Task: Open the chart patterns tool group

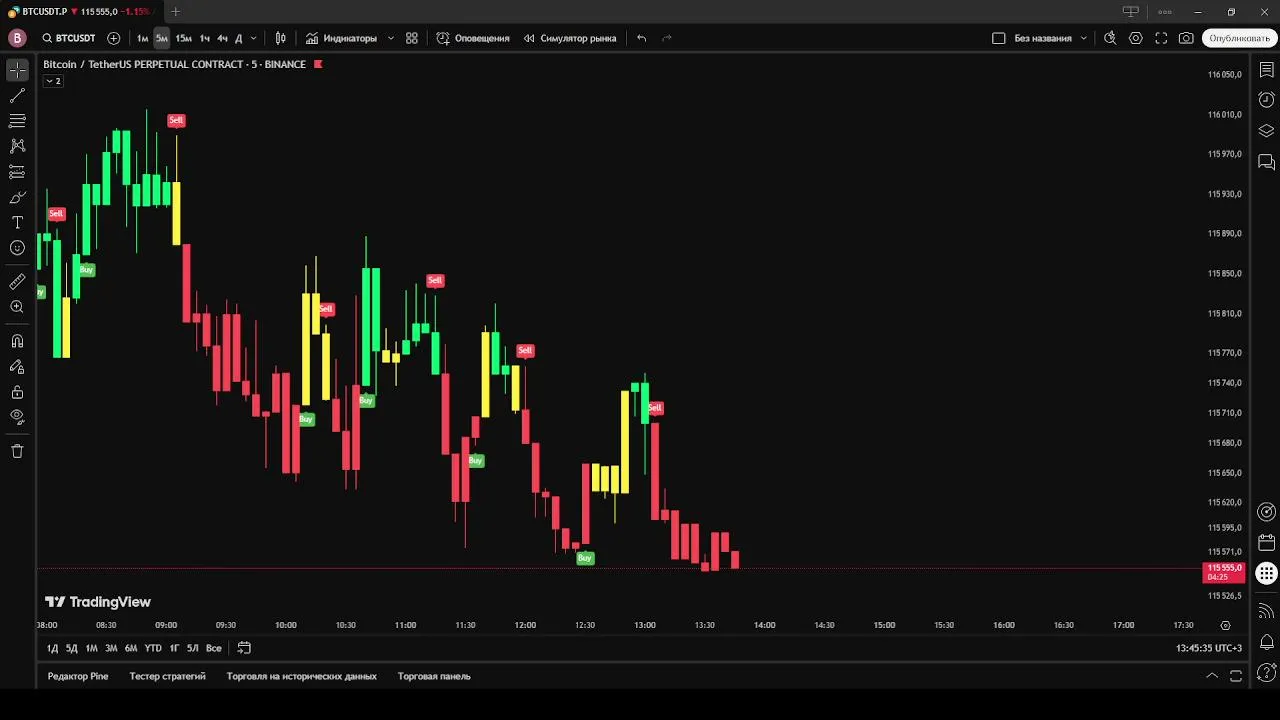Action: [17, 146]
